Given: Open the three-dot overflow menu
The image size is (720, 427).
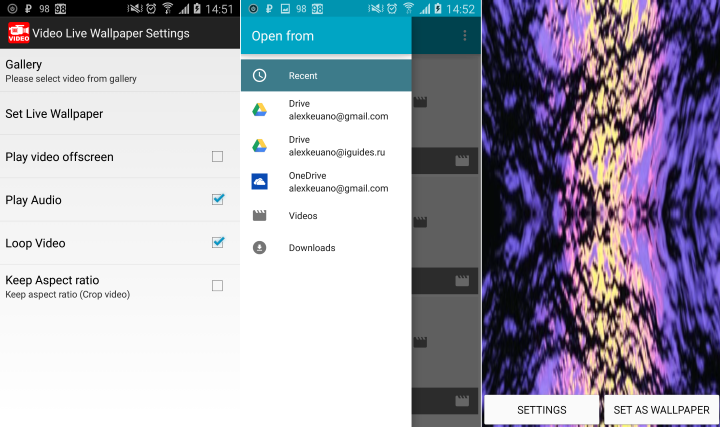Looking at the screenshot, I should coord(465,36).
